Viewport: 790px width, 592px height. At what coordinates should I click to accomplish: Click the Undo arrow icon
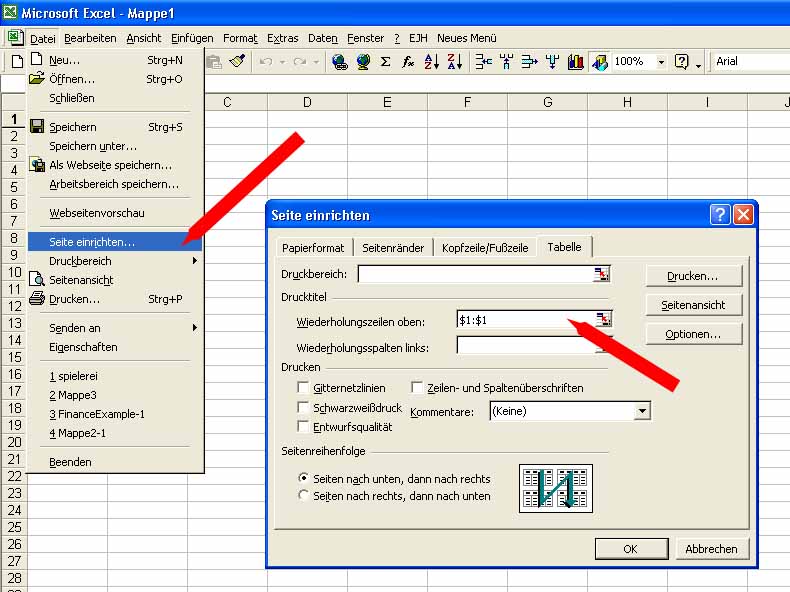pyautogui.click(x=266, y=62)
